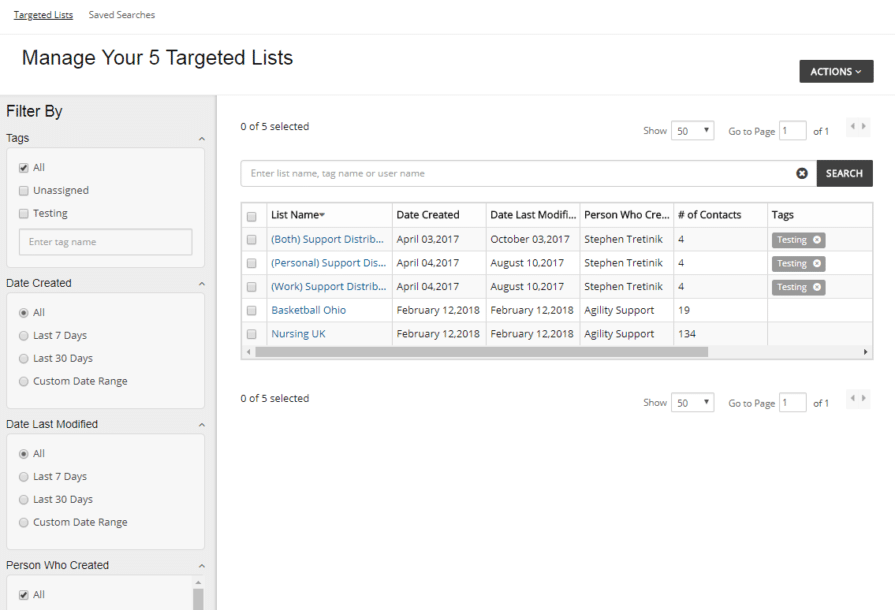
Task: Click the bottom pagination arrows icon
Action: click(857, 399)
